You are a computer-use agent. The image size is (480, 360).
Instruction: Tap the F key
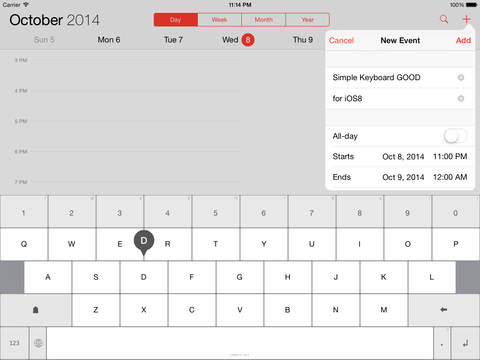[x=192, y=277]
